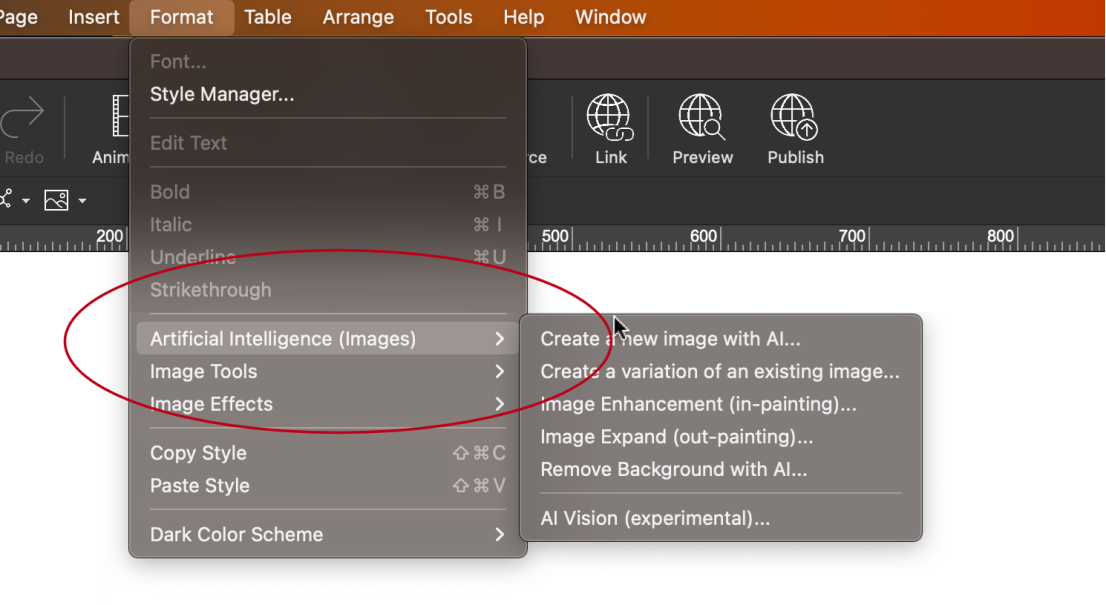
Task: Click the Redo arrow icon
Action: coord(22,118)
